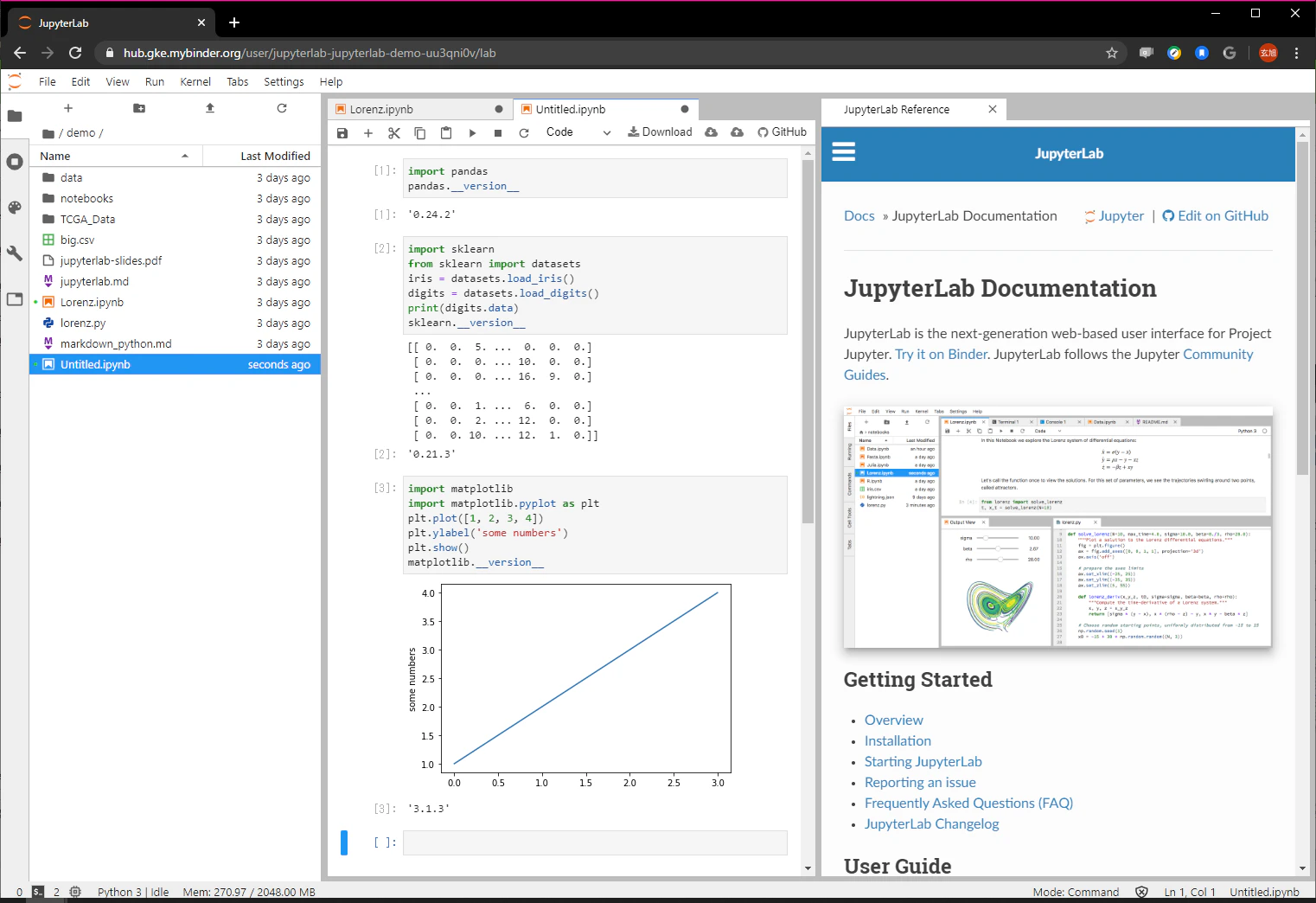Open the Try it on Binder link
This screenshot has height=903, width=1316.
[941, 355]
